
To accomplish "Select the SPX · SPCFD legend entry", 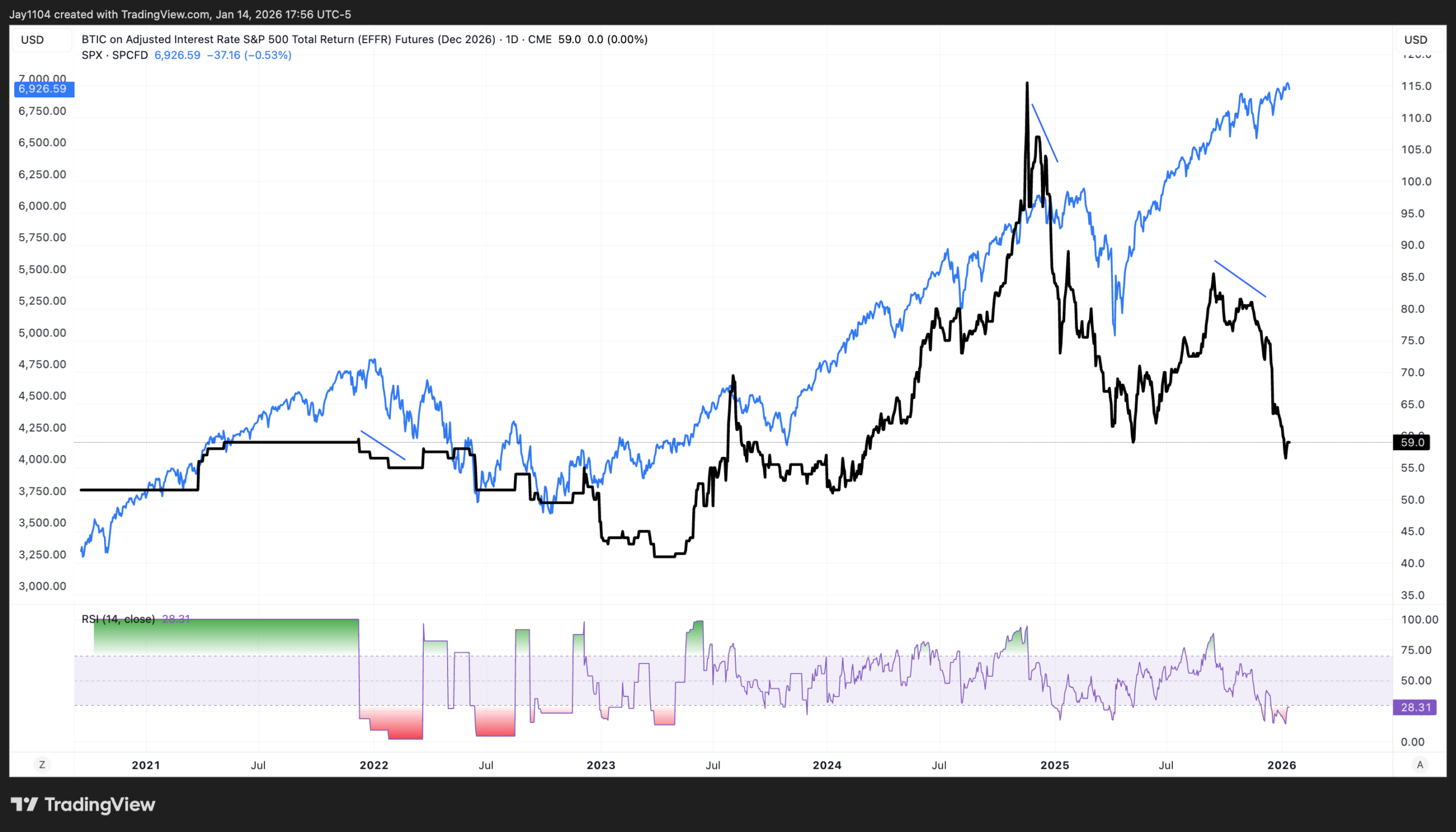I will 115,55.
